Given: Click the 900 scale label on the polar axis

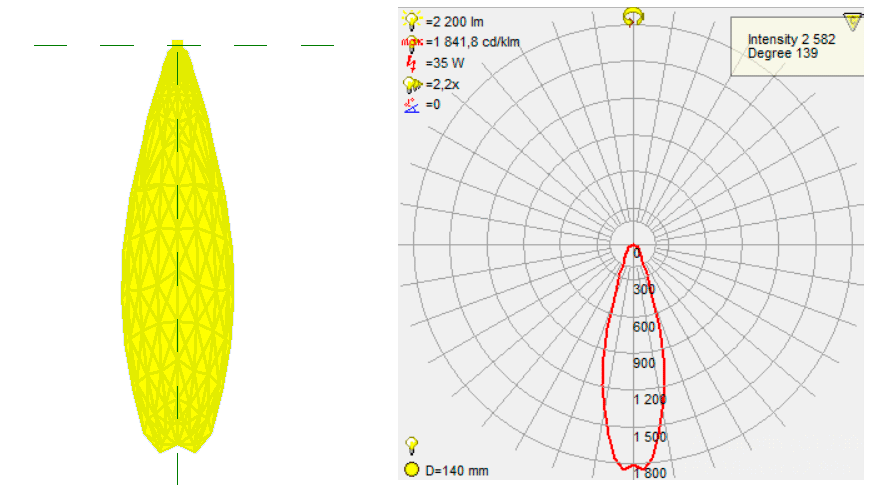Looking at the screenshot, I should tap(644, 363).
